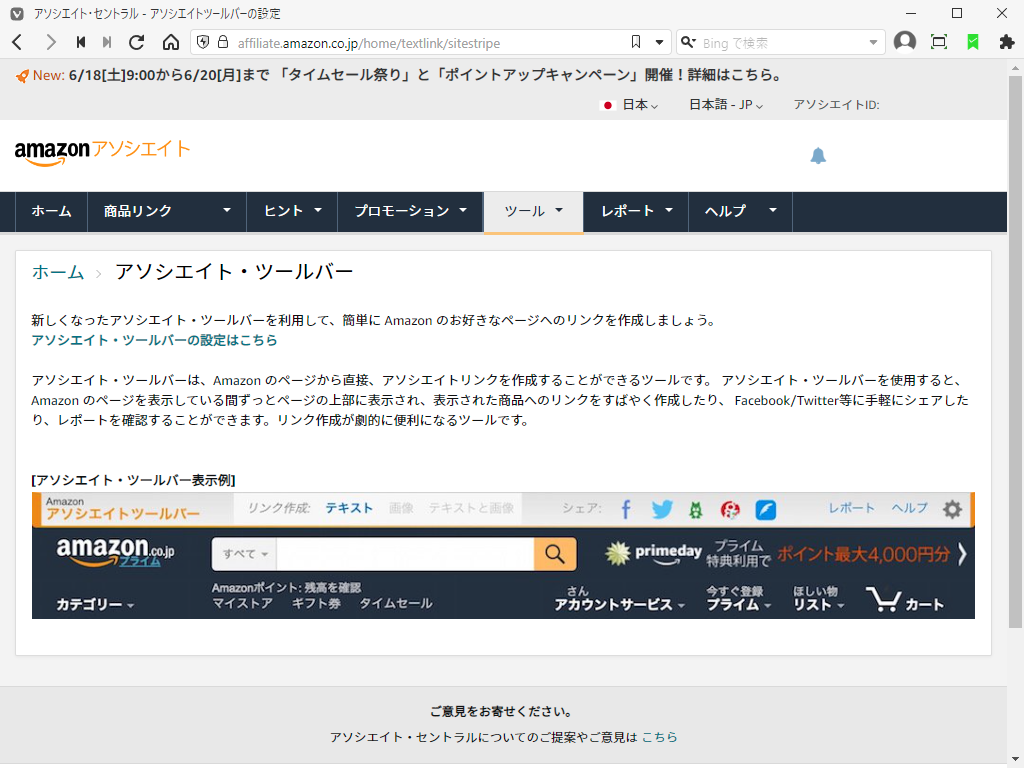The width and height of the screenshot is (1024, 768).
Task: Focus the Bing search field
Action: point(780,43)
